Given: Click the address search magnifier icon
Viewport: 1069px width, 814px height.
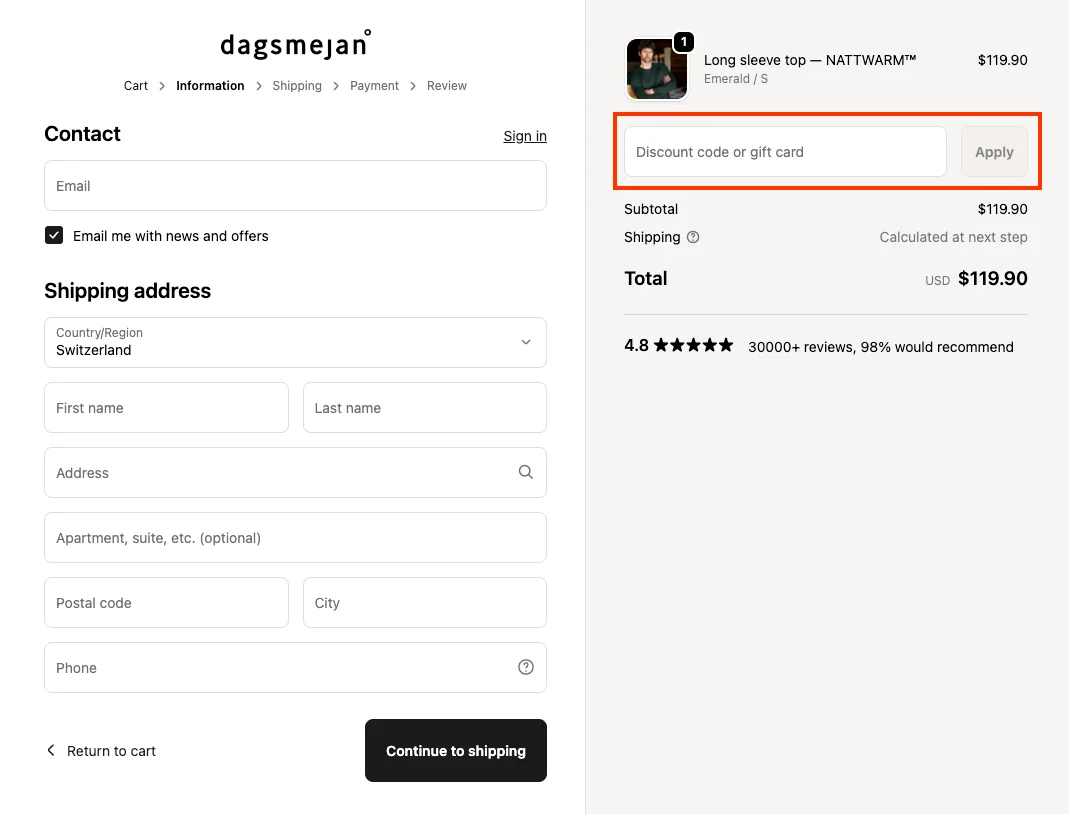Looking at the screenshot, I should [525, 472].
